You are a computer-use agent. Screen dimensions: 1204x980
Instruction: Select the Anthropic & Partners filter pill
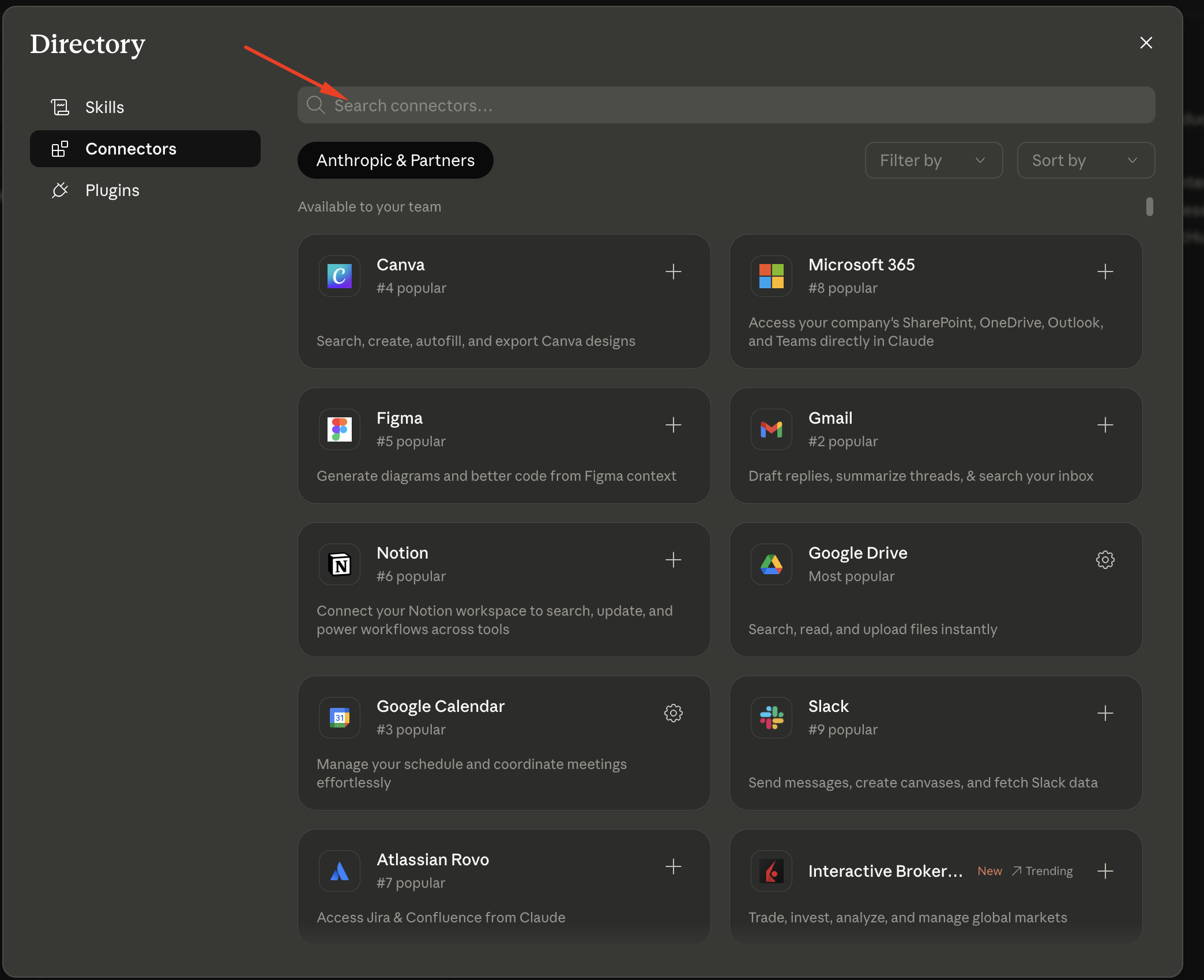[396, 160]
